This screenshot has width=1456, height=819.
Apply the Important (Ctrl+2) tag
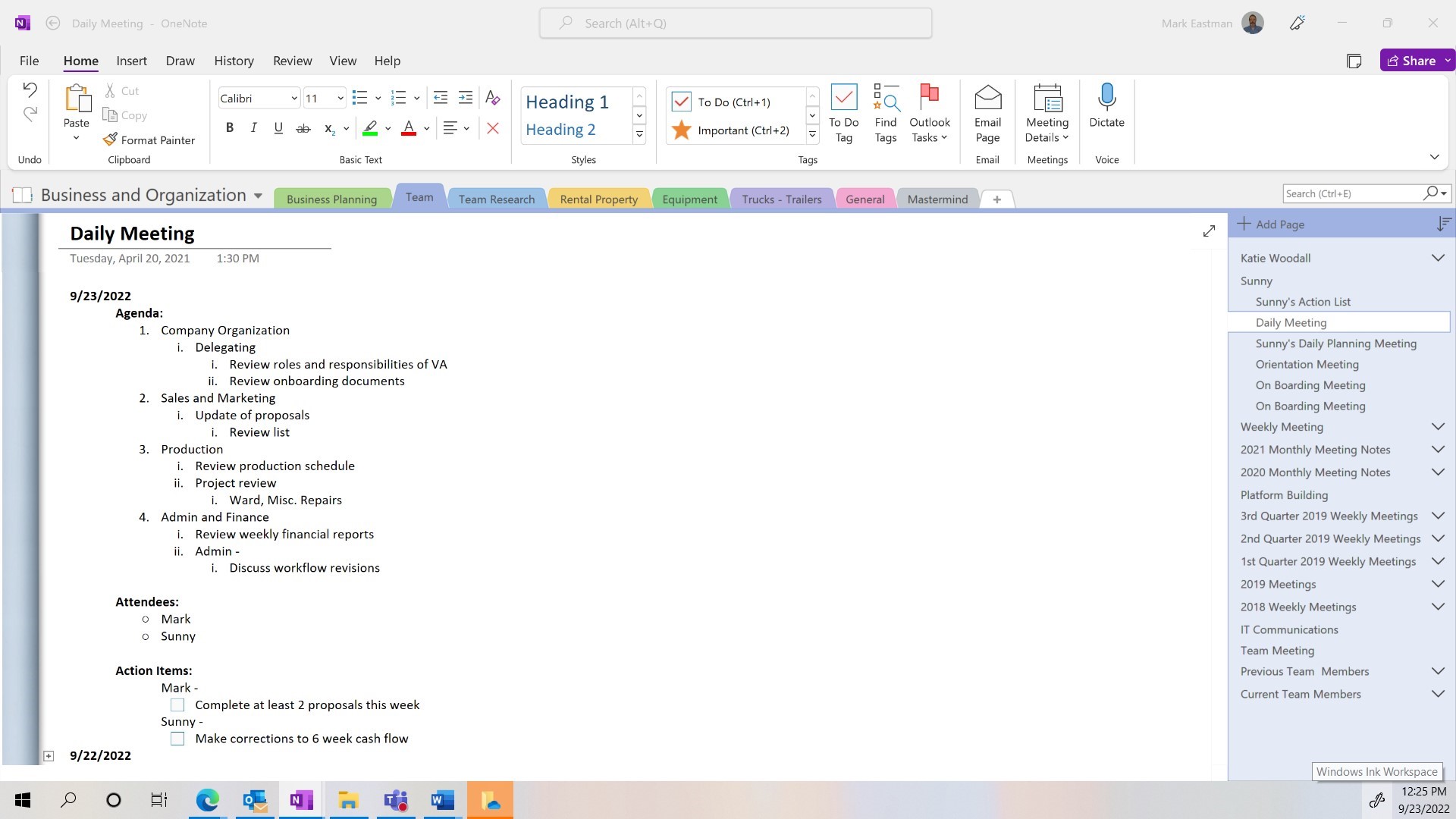pyautogui.click(x=728, y=130)
